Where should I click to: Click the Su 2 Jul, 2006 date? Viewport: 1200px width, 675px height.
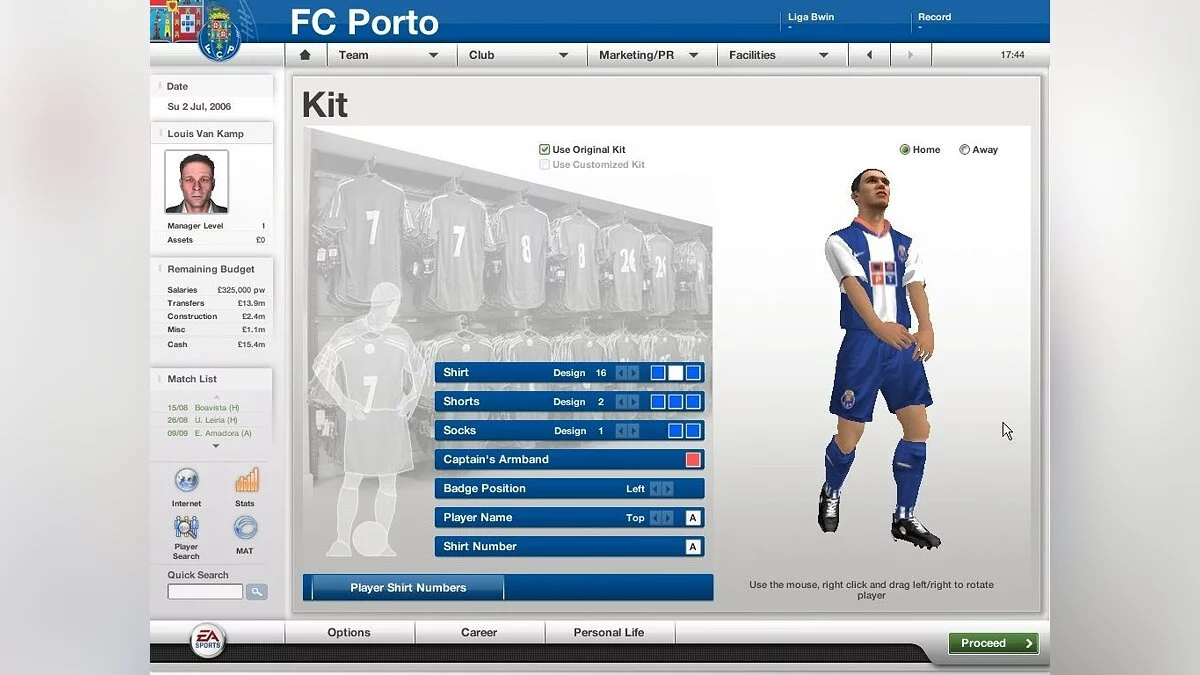[x=199, y=107]
